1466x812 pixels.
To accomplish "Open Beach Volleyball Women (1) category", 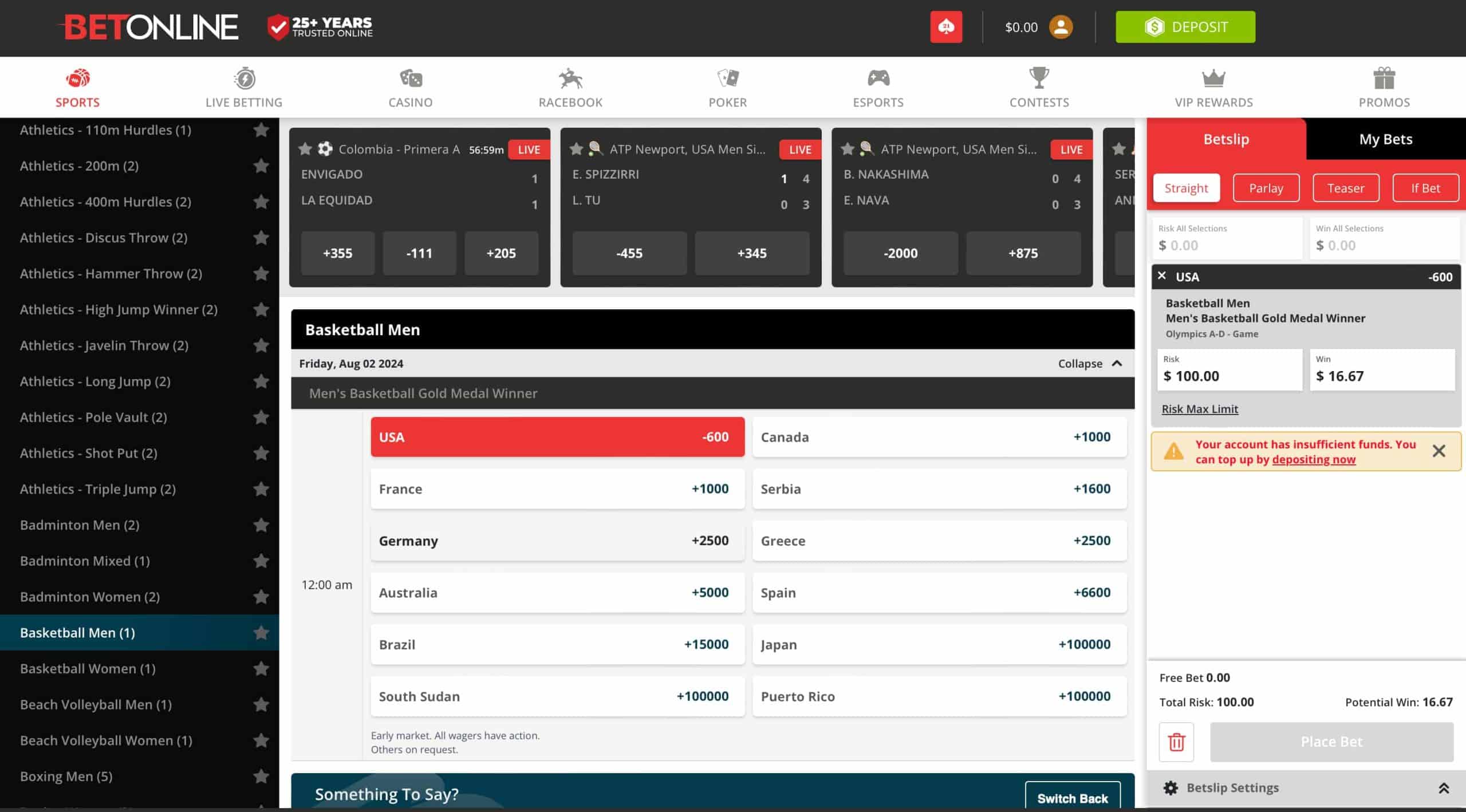I will pos(106,740).
